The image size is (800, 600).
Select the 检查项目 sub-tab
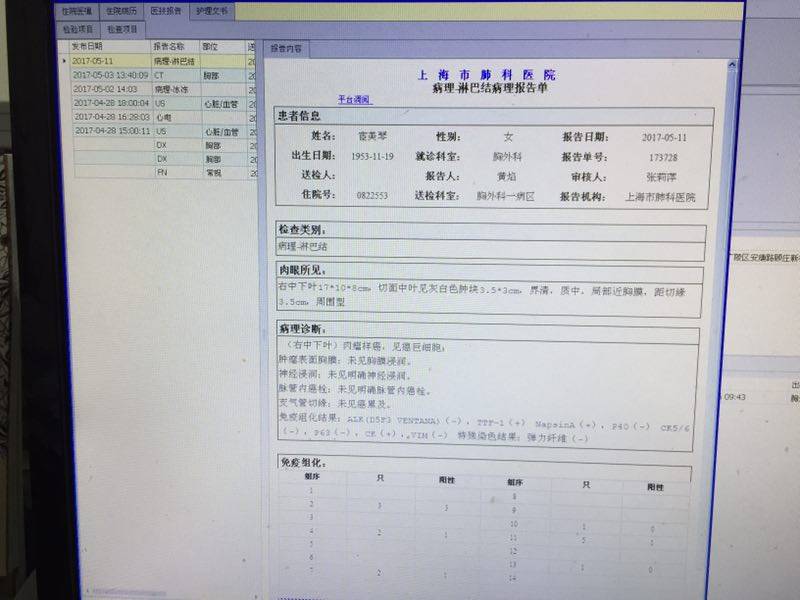pyautogui.click(x=122, y=29)
